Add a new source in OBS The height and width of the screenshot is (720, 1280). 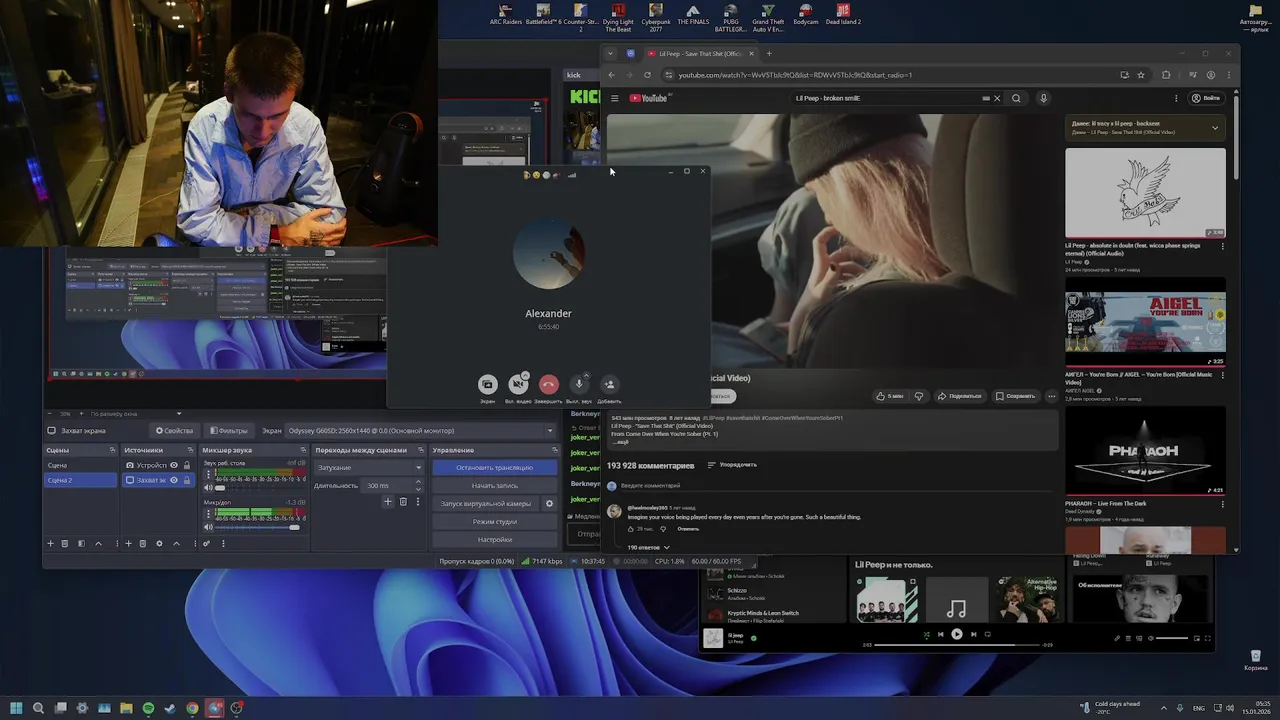(x=128, y=544)
